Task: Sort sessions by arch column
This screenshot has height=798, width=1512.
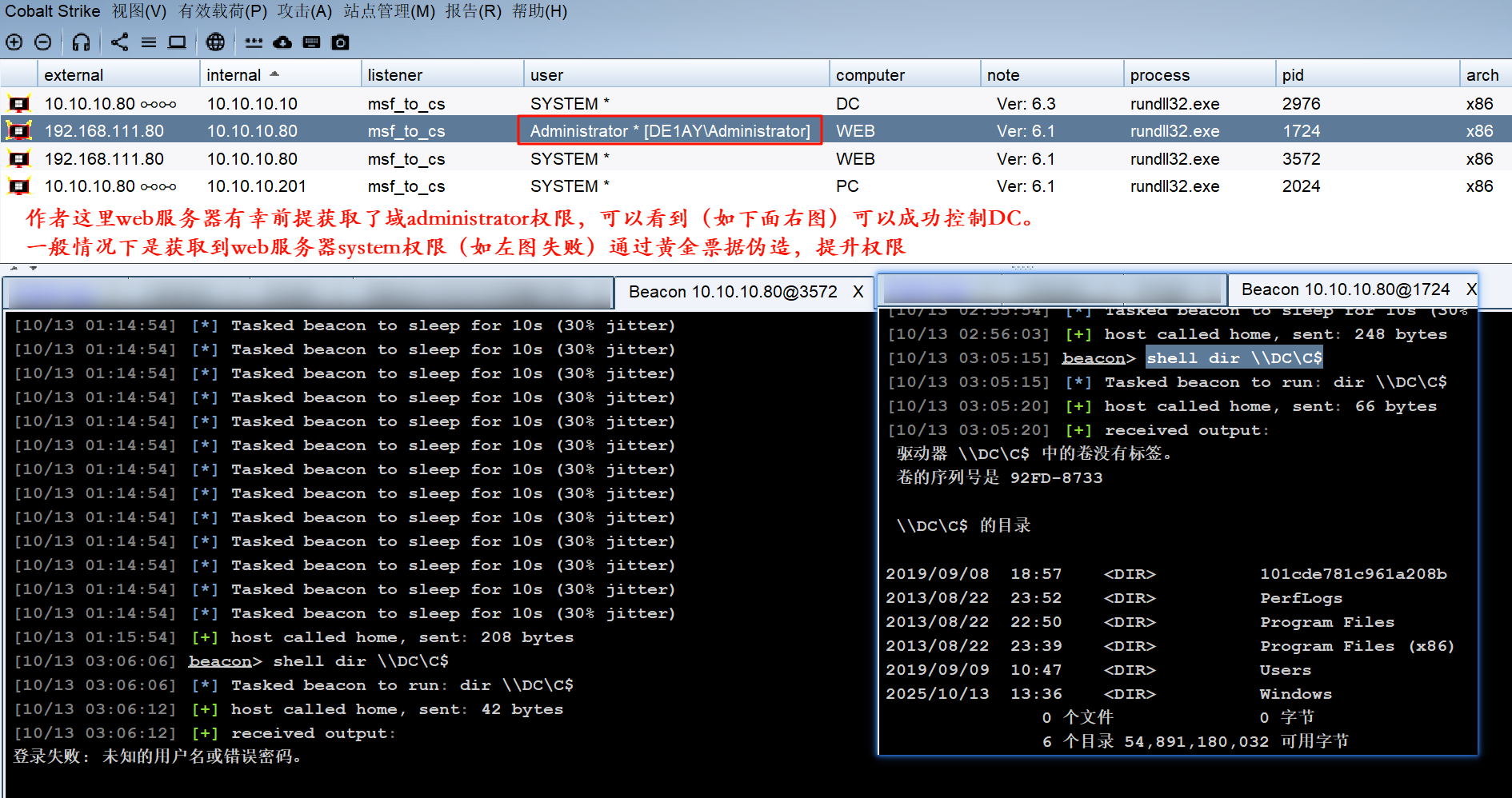Action: tap(1485, 75)
